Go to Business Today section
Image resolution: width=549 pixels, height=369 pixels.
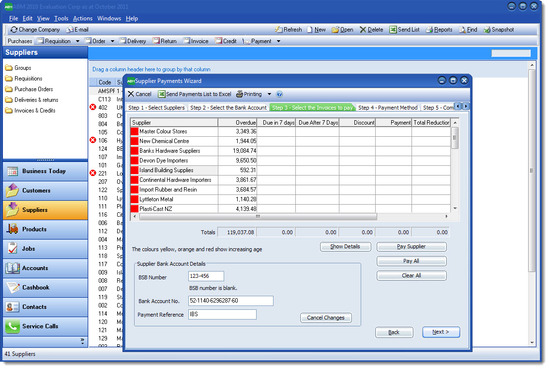pyautogui.click(x=45, y=171)
